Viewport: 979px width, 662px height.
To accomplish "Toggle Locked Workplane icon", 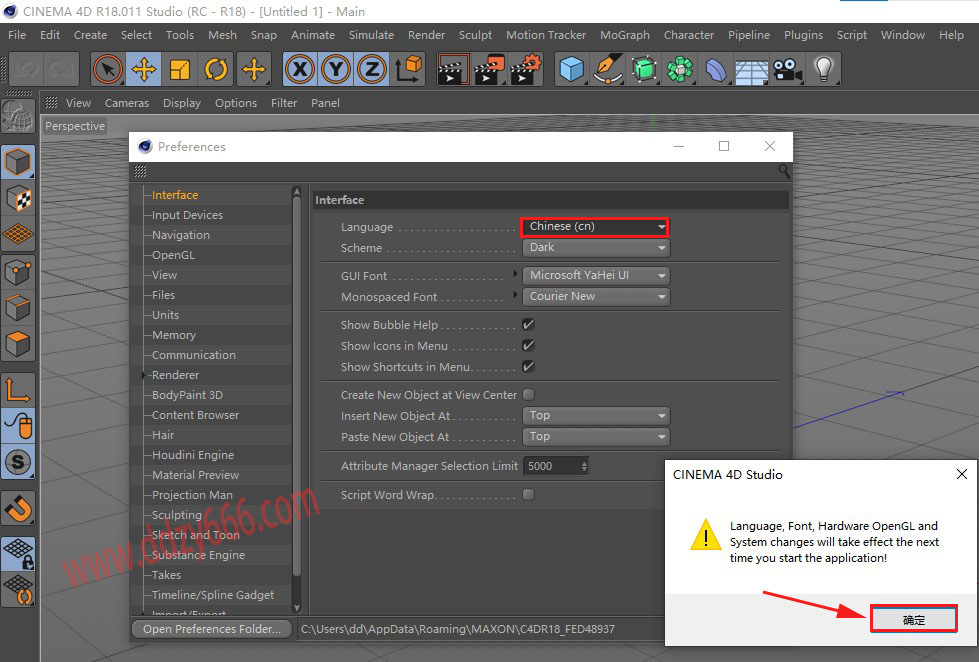I will pyautogui.click(x=18, y=554).
